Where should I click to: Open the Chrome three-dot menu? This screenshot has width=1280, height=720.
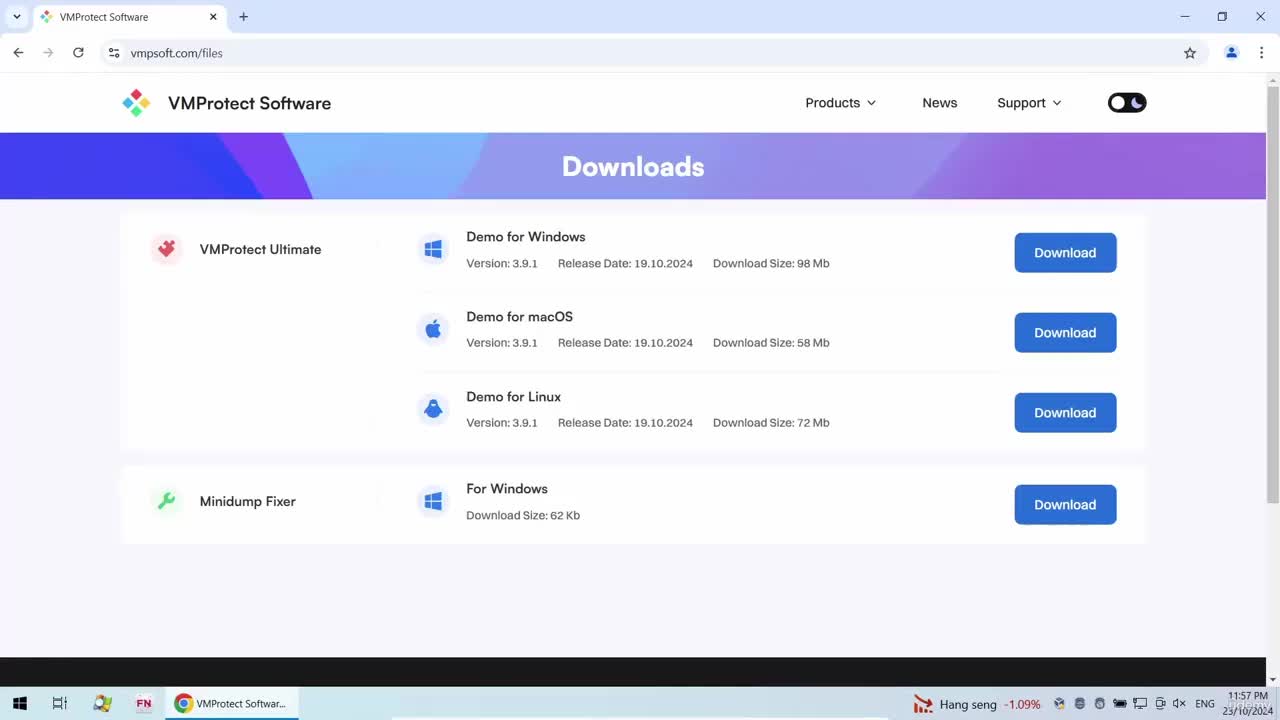click(1261, 53)
